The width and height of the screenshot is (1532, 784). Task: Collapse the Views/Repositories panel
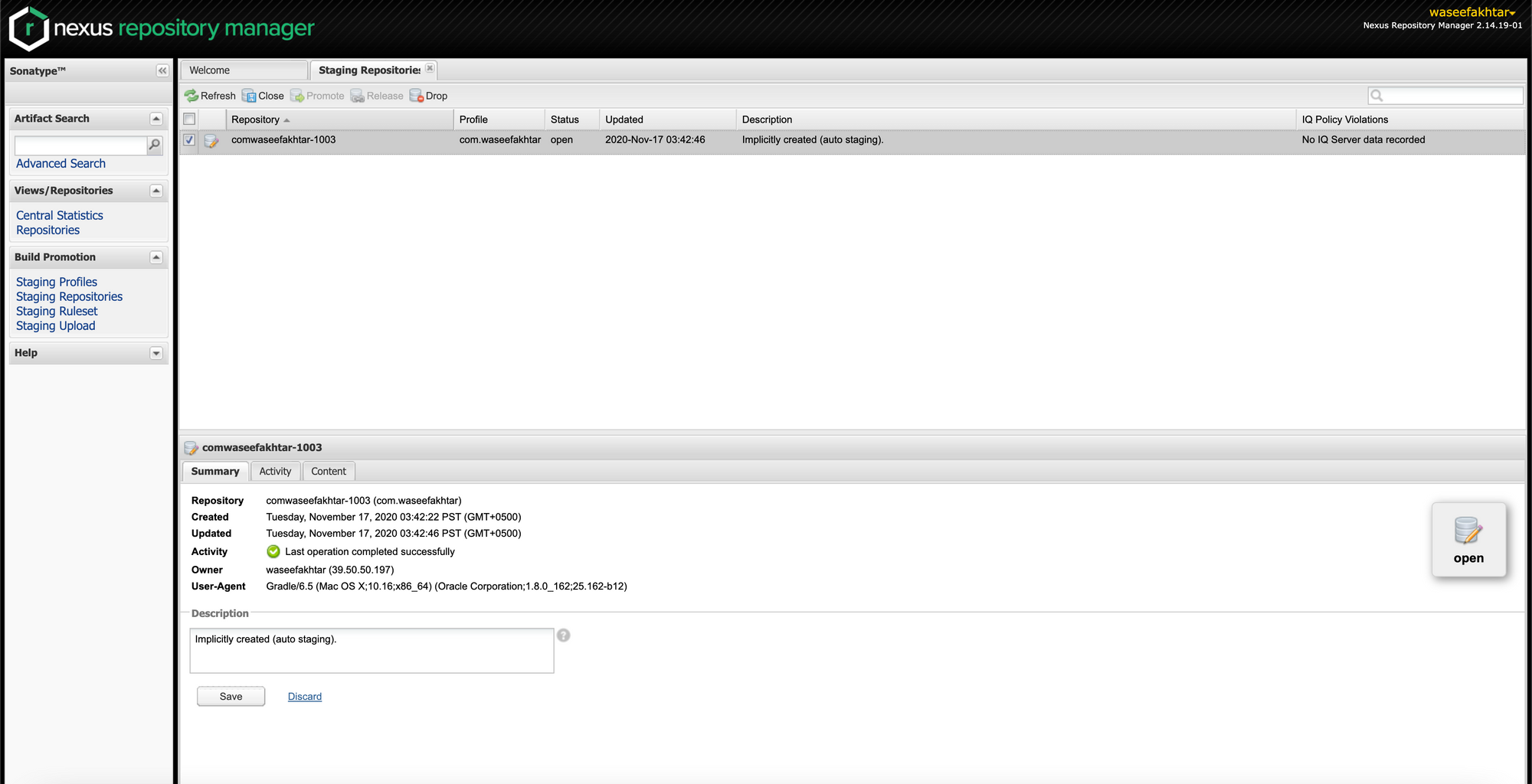tap(156, 191)
